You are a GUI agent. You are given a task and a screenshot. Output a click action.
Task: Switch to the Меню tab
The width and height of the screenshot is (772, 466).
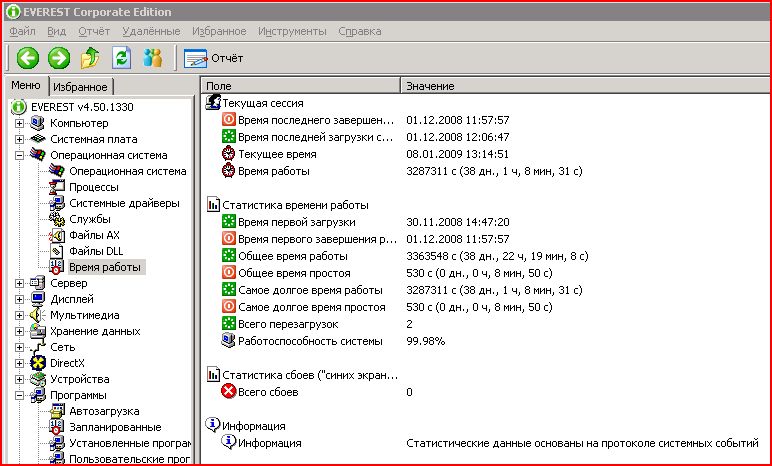point(26,85)
